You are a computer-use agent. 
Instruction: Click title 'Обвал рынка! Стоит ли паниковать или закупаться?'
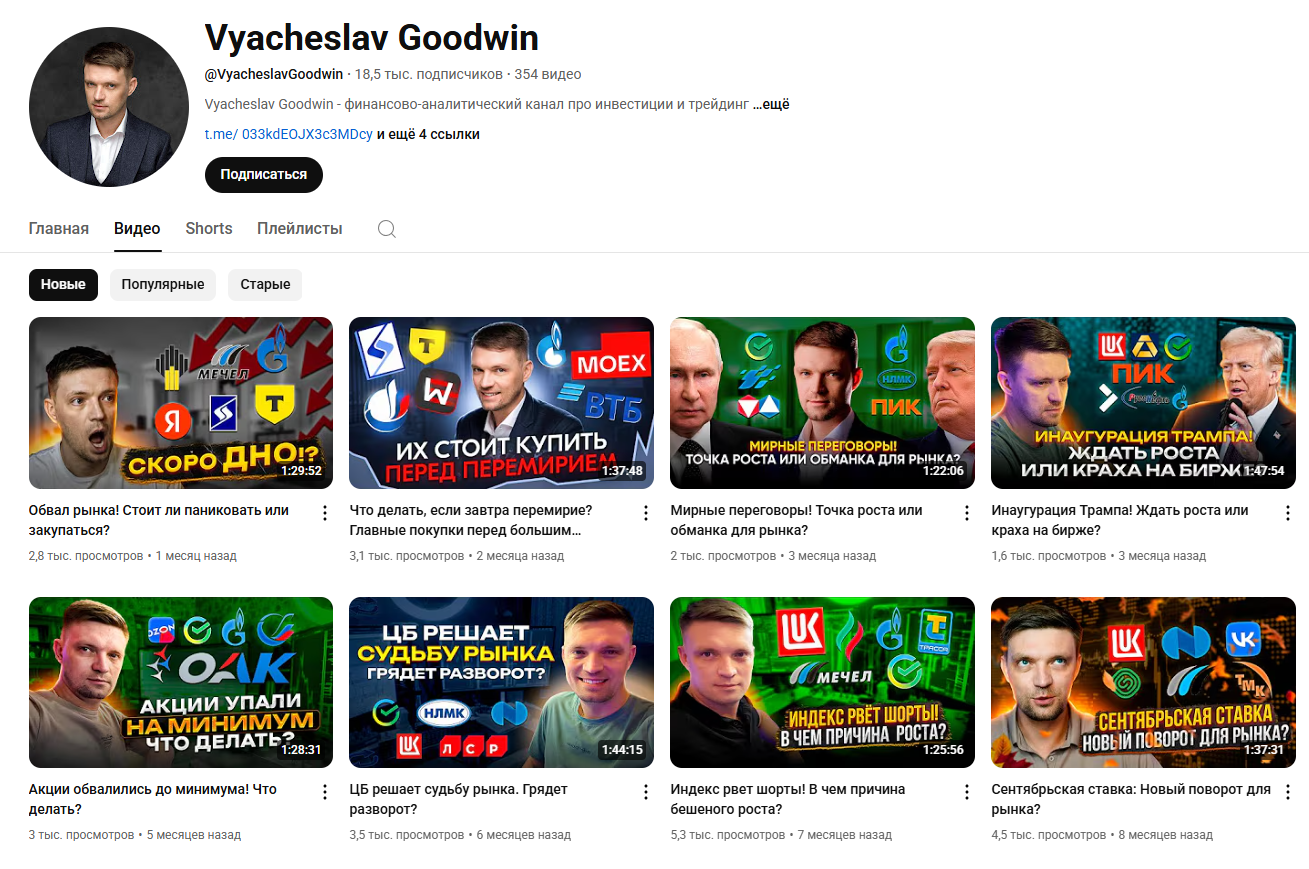pos(159,520)
